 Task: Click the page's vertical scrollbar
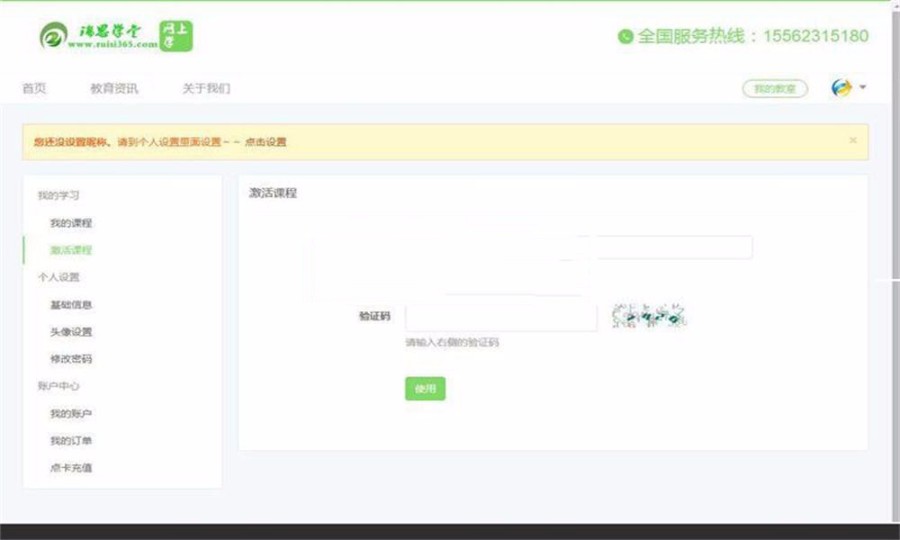[895, 262]
